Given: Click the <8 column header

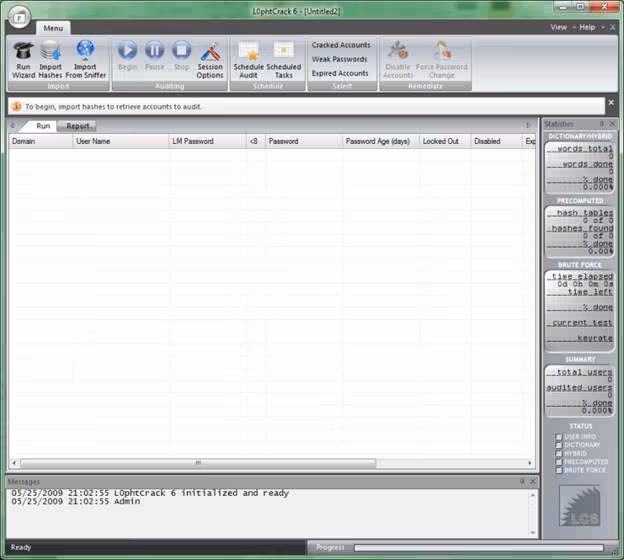Looking at the screenshot, I should pos(255,141).
